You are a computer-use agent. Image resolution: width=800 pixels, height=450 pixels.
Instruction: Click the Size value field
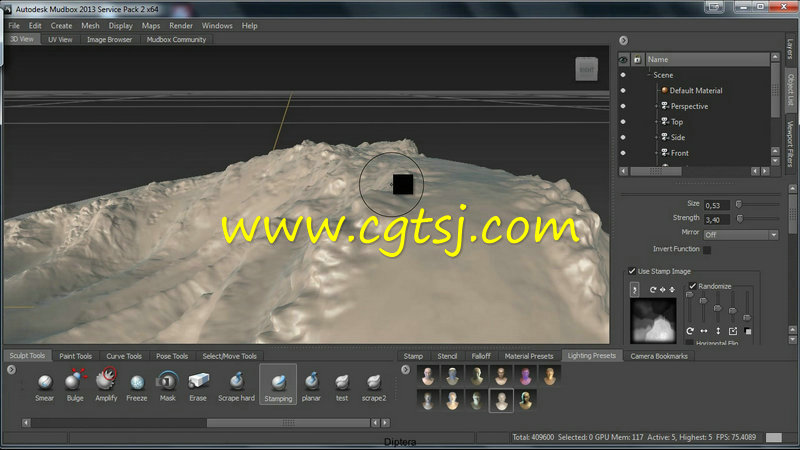click(717, 205)
